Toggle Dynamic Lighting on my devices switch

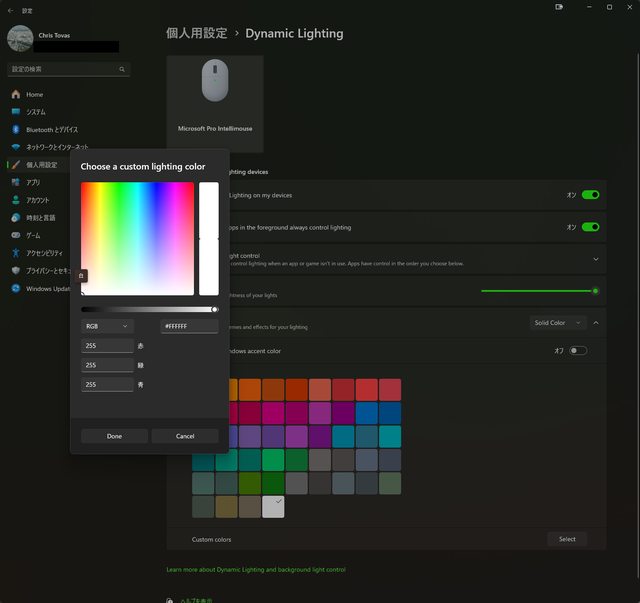click(590, 195)
